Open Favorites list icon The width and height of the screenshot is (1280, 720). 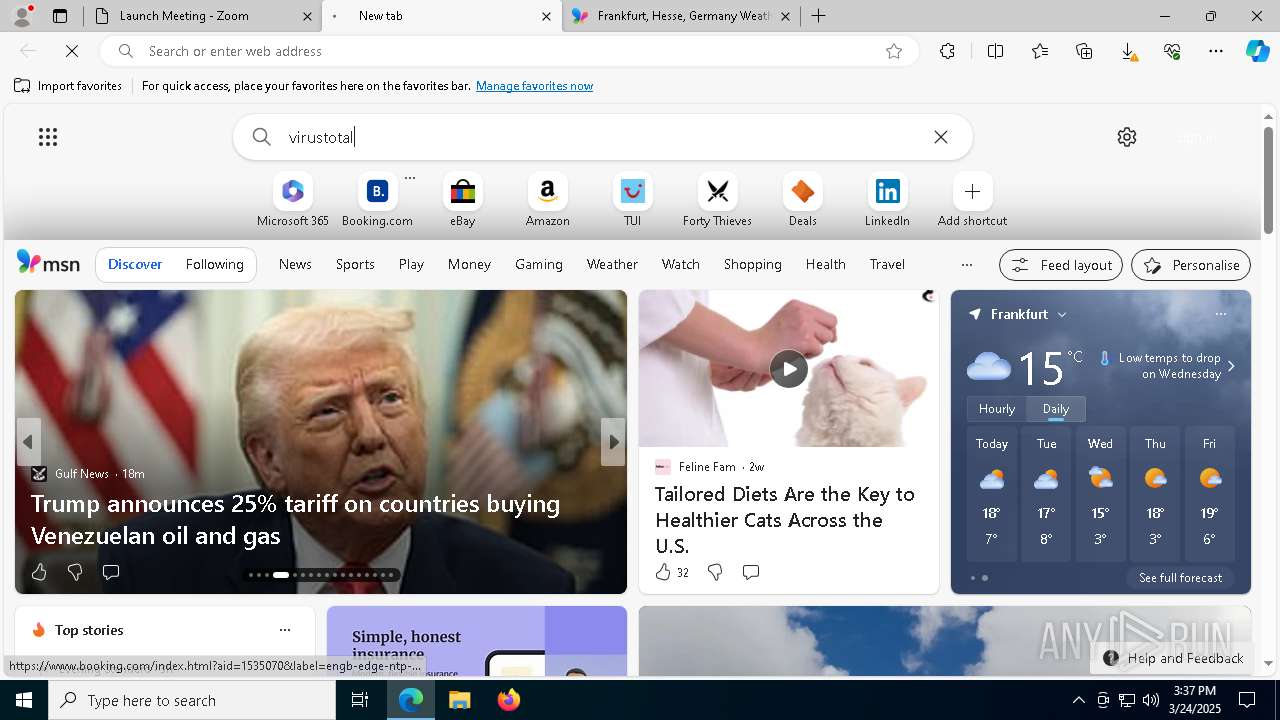pyautogui.click(x=1040, y=51)
